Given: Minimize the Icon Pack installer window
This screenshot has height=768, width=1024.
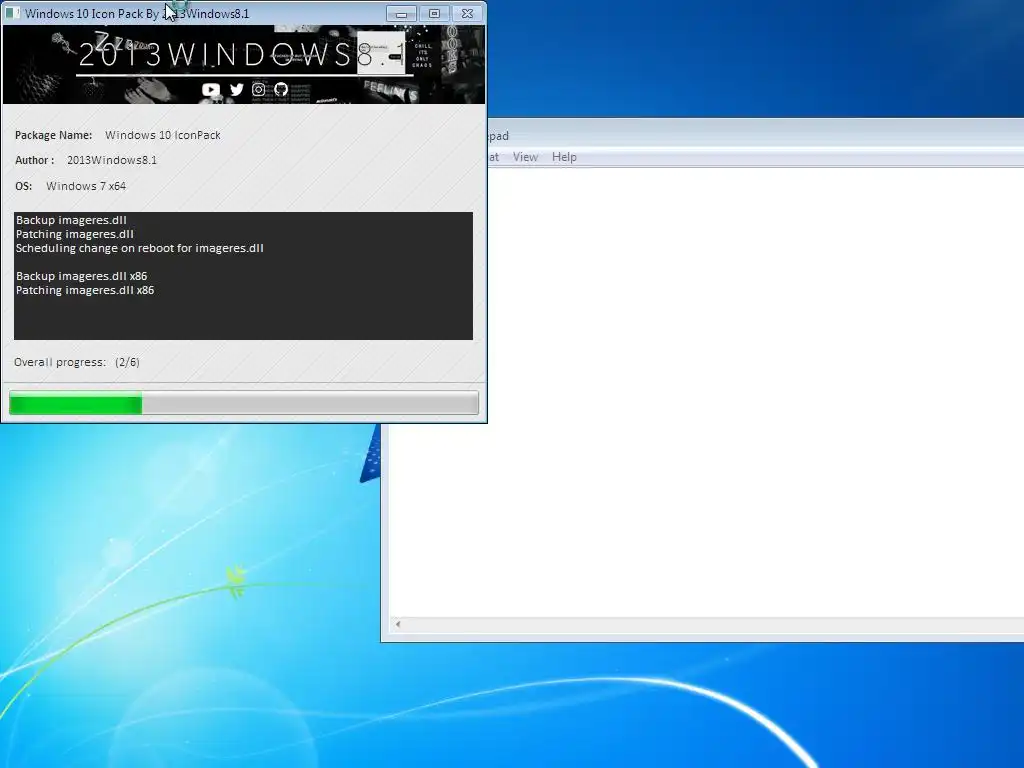Looking at the screenshot, I should [x=401, y=14].
